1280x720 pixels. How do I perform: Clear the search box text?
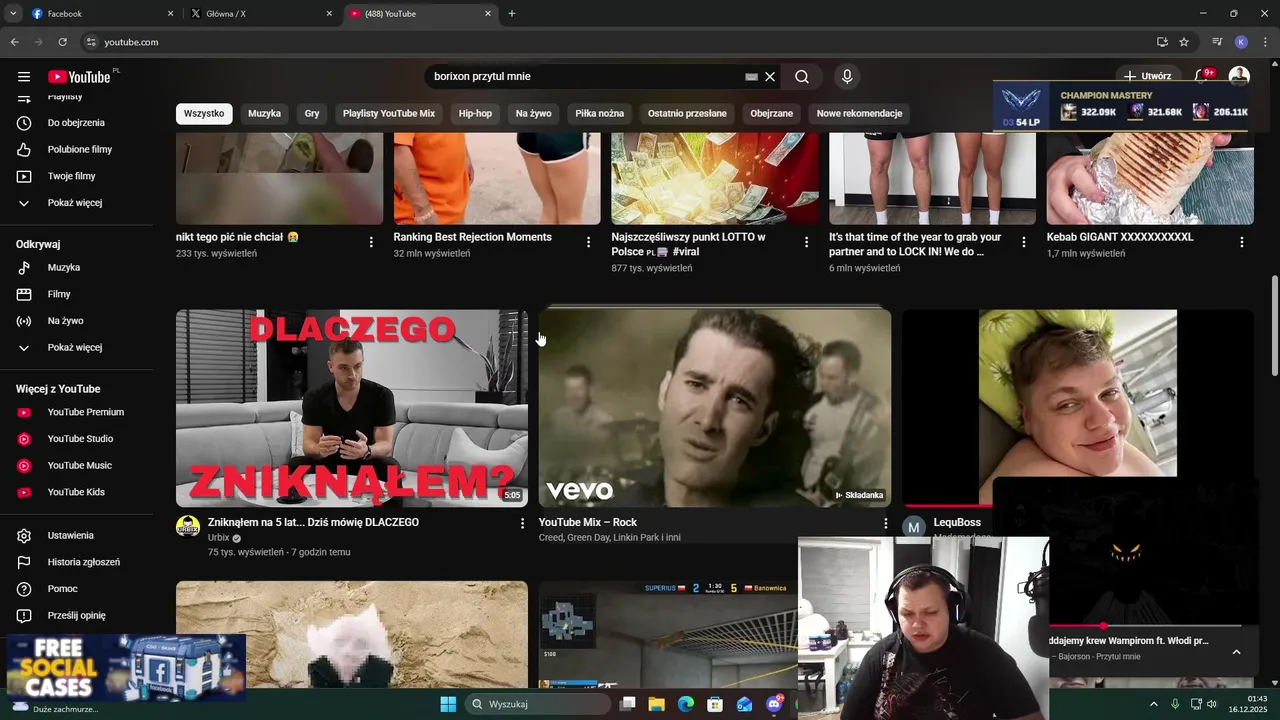click(x=770, y=77)
